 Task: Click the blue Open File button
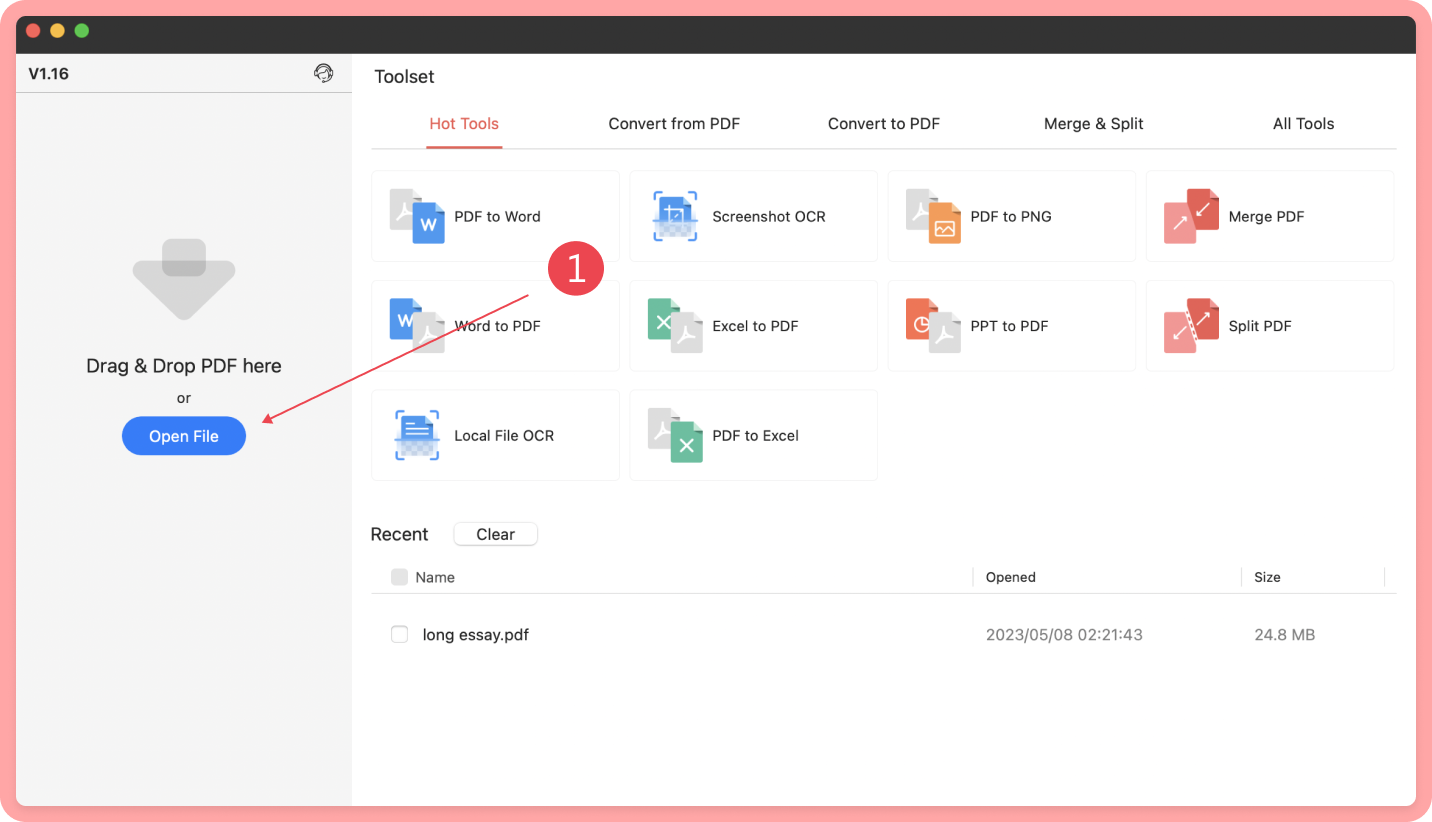pyautogui.click(x=184, y=436)
